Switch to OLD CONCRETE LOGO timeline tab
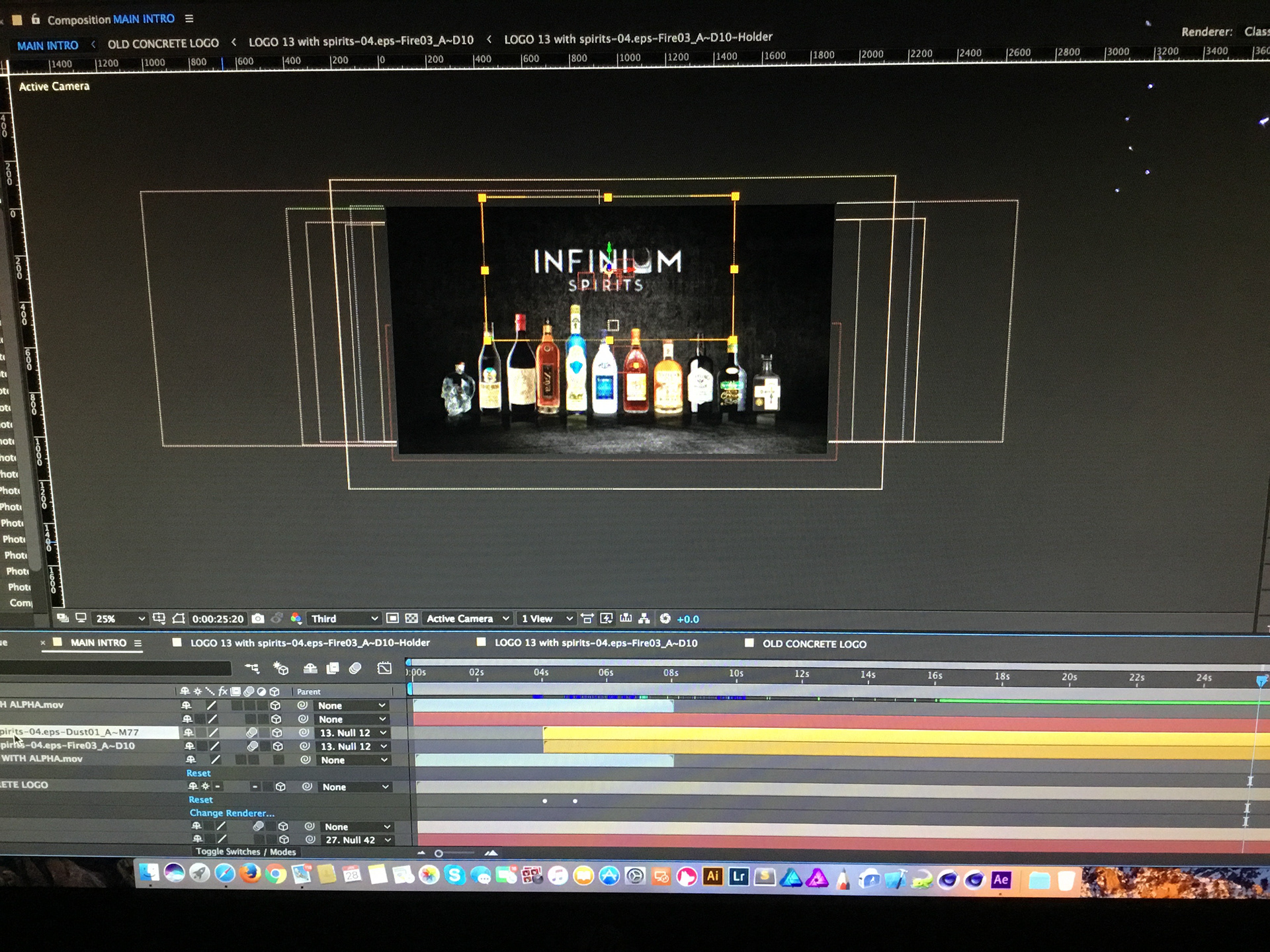Viewport: 1270px width, 952px height. (x=814, y=644)
